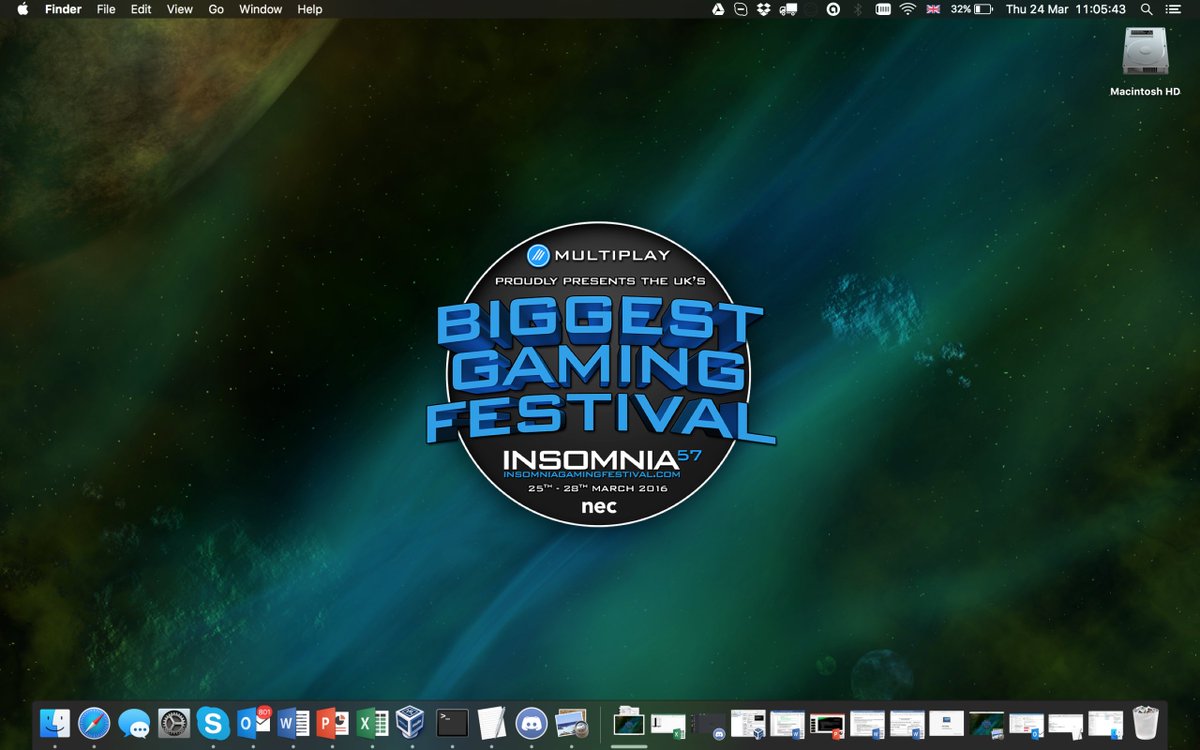Open Microsoft Word app icon in Dock
This screenshot has width=1200, height=750.
click(293, 722)
